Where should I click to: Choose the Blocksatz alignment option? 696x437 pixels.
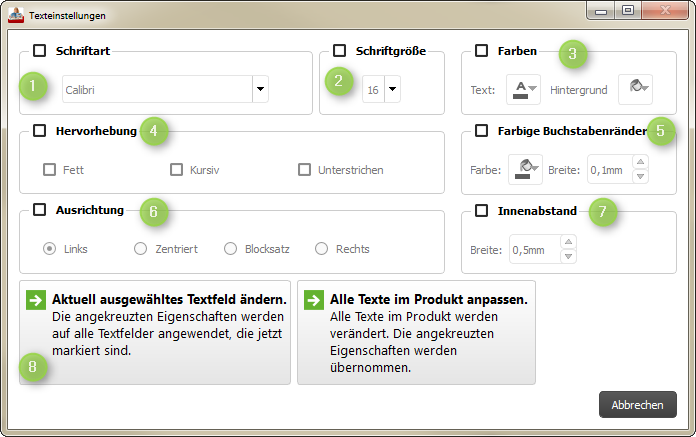(x=231, y=248)
